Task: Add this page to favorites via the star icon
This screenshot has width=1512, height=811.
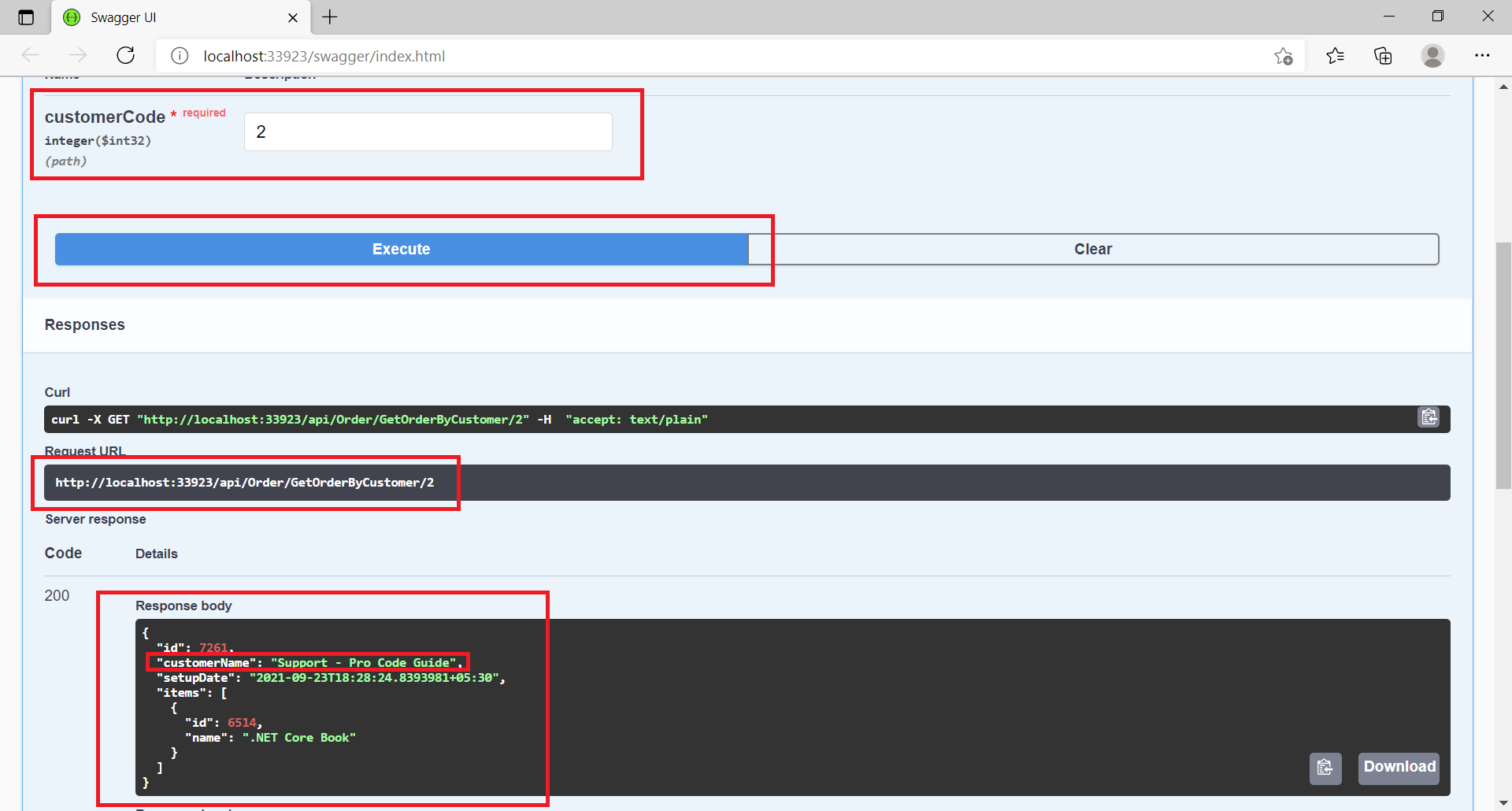Action: (1283, 55)
